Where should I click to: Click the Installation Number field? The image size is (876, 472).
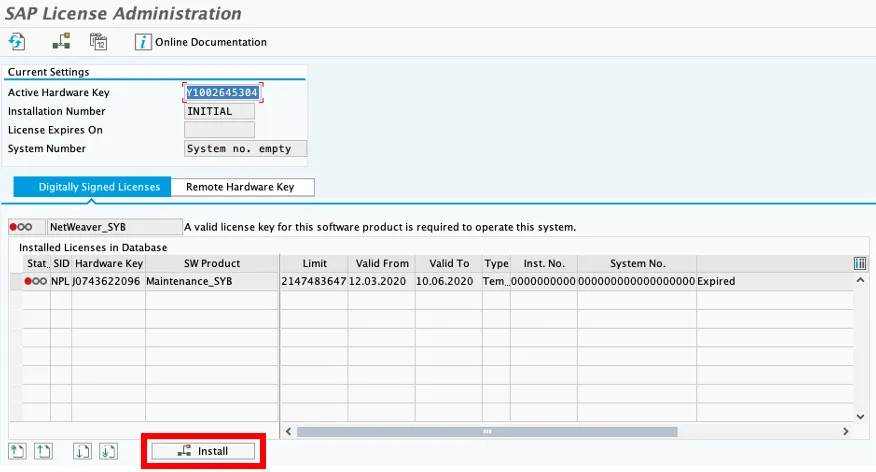[x=220, y=112]
